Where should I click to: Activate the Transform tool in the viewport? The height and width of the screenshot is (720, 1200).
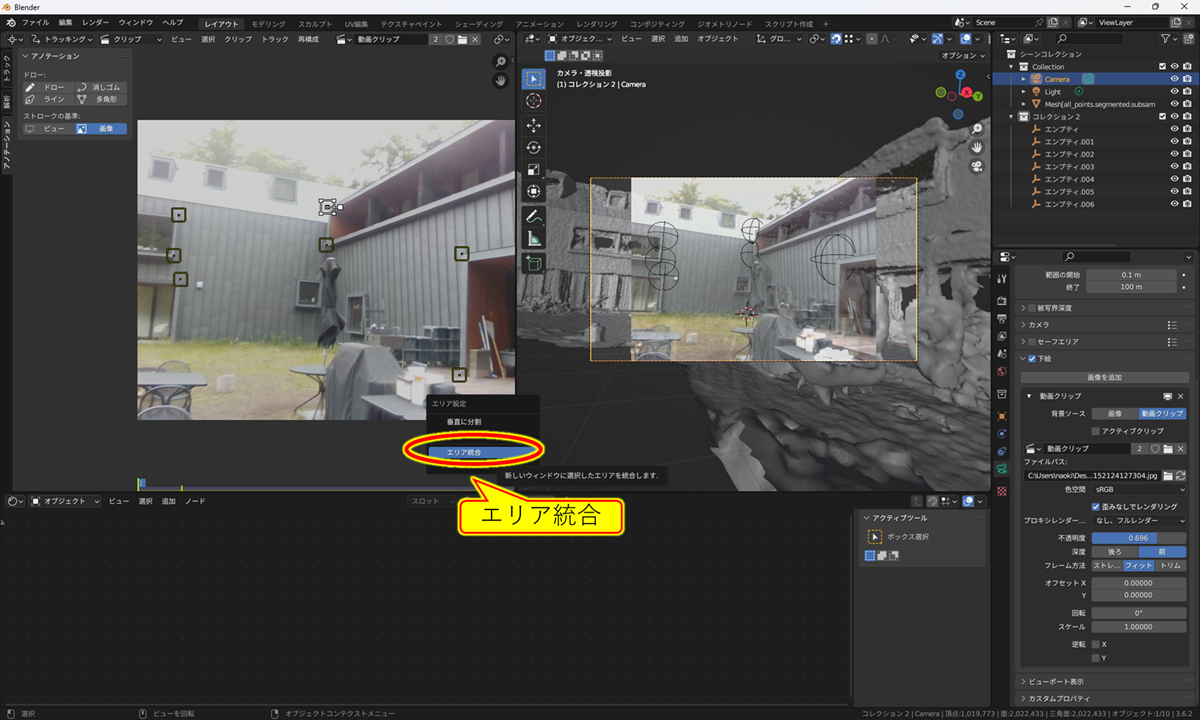coord(534,191)
